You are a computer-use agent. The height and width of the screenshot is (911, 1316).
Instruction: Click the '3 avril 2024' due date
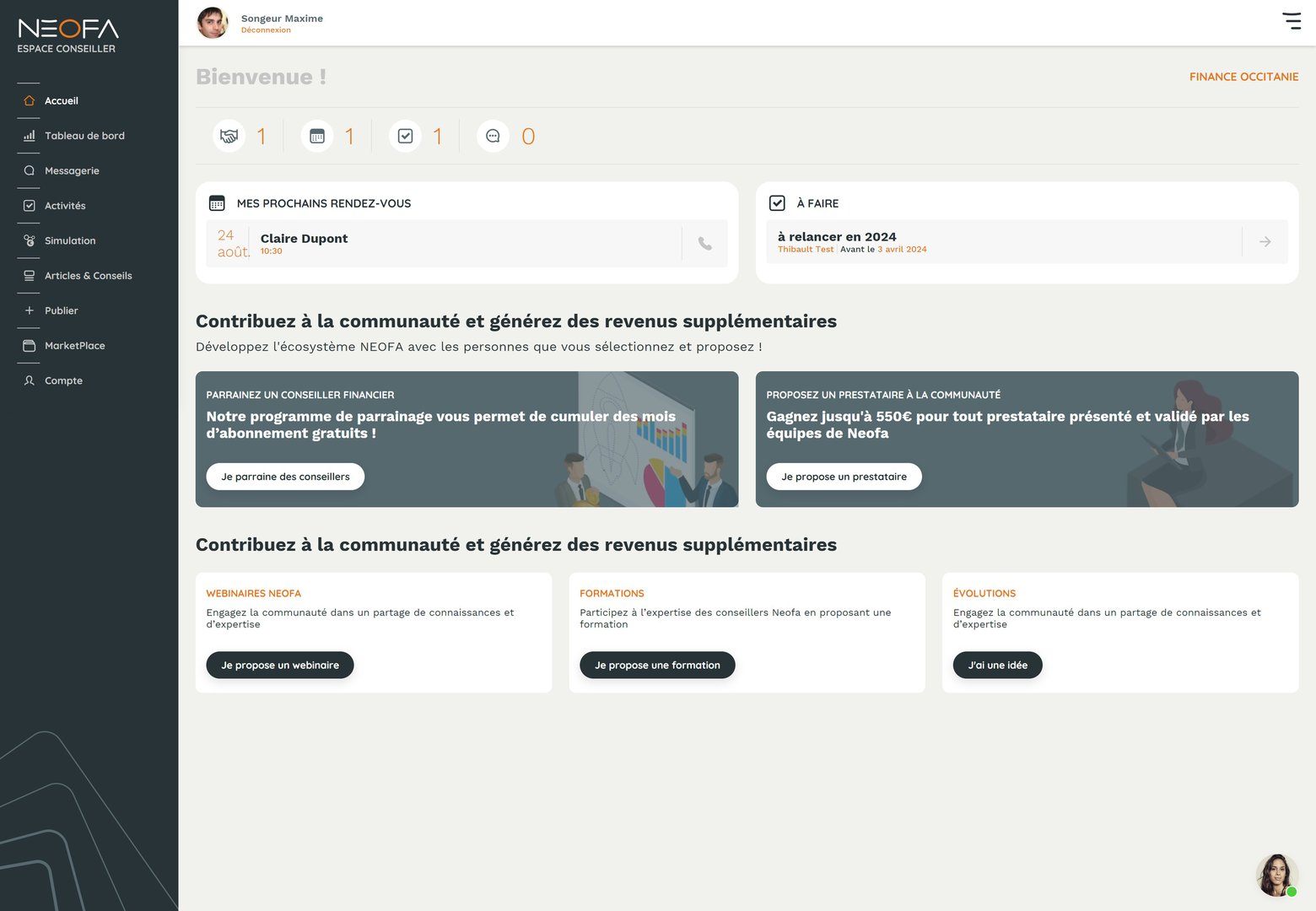[902, 250]
